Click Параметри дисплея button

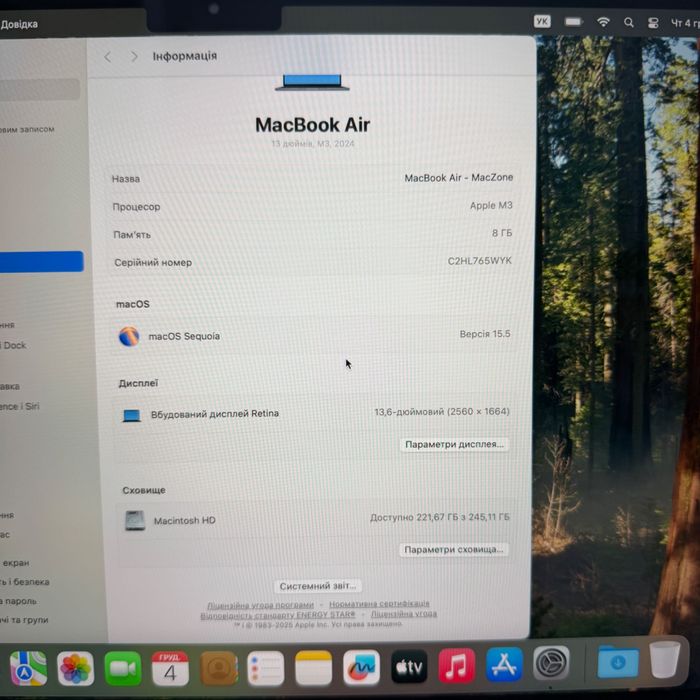pos(454,444)
